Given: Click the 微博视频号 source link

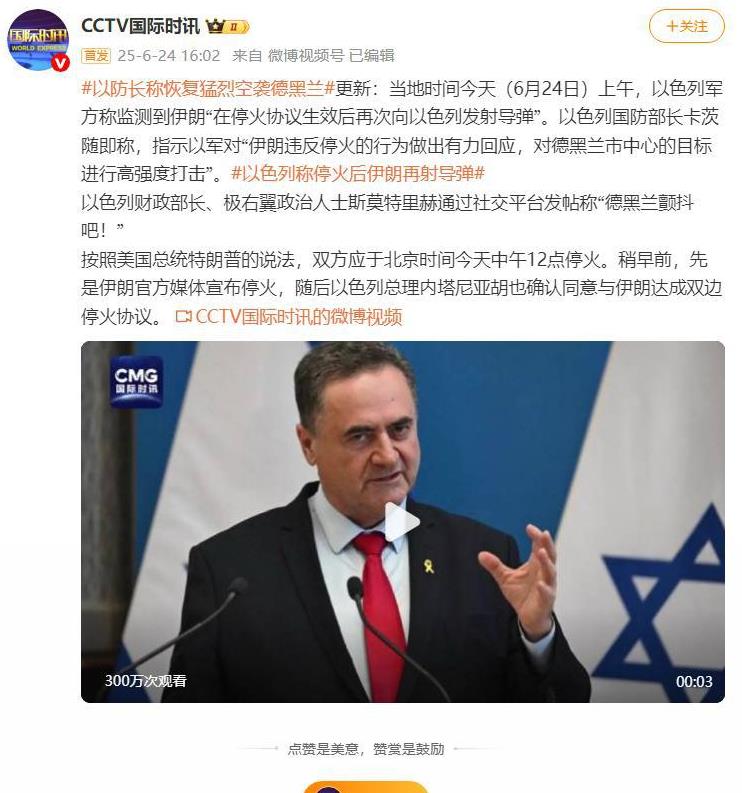Looking at the screenshot, I should coord(305,55).
